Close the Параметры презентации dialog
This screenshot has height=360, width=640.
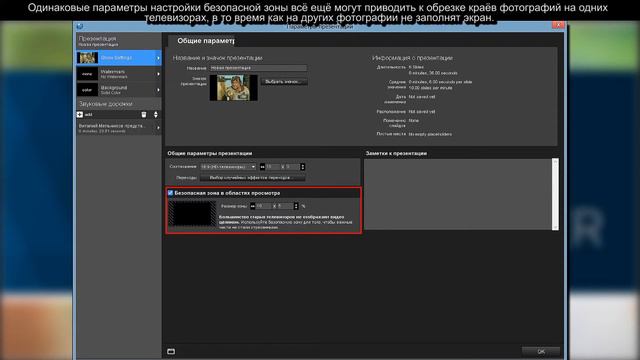coord(558,25)
